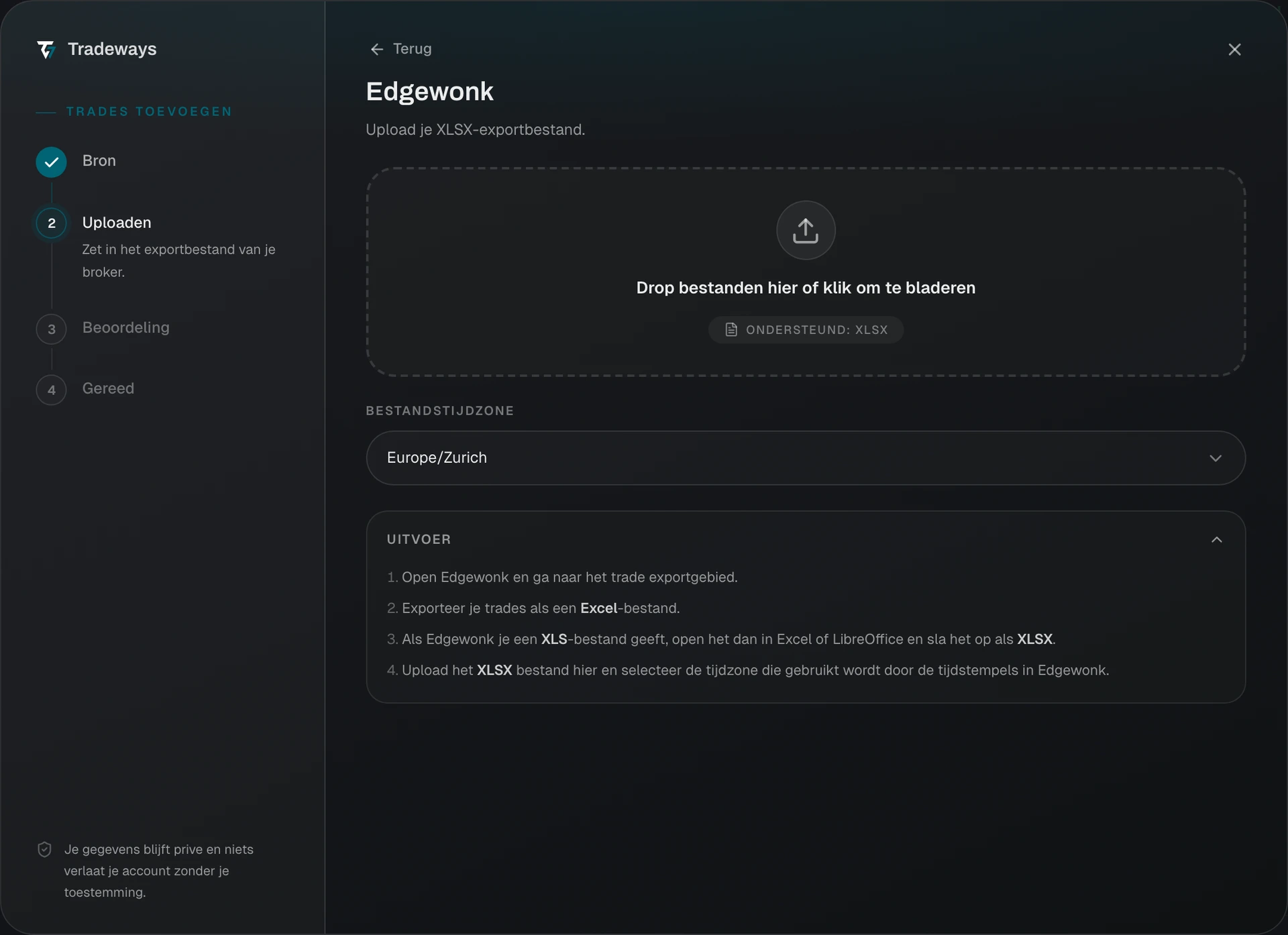Select the Uploaden step label

click(x=117, y=223)
